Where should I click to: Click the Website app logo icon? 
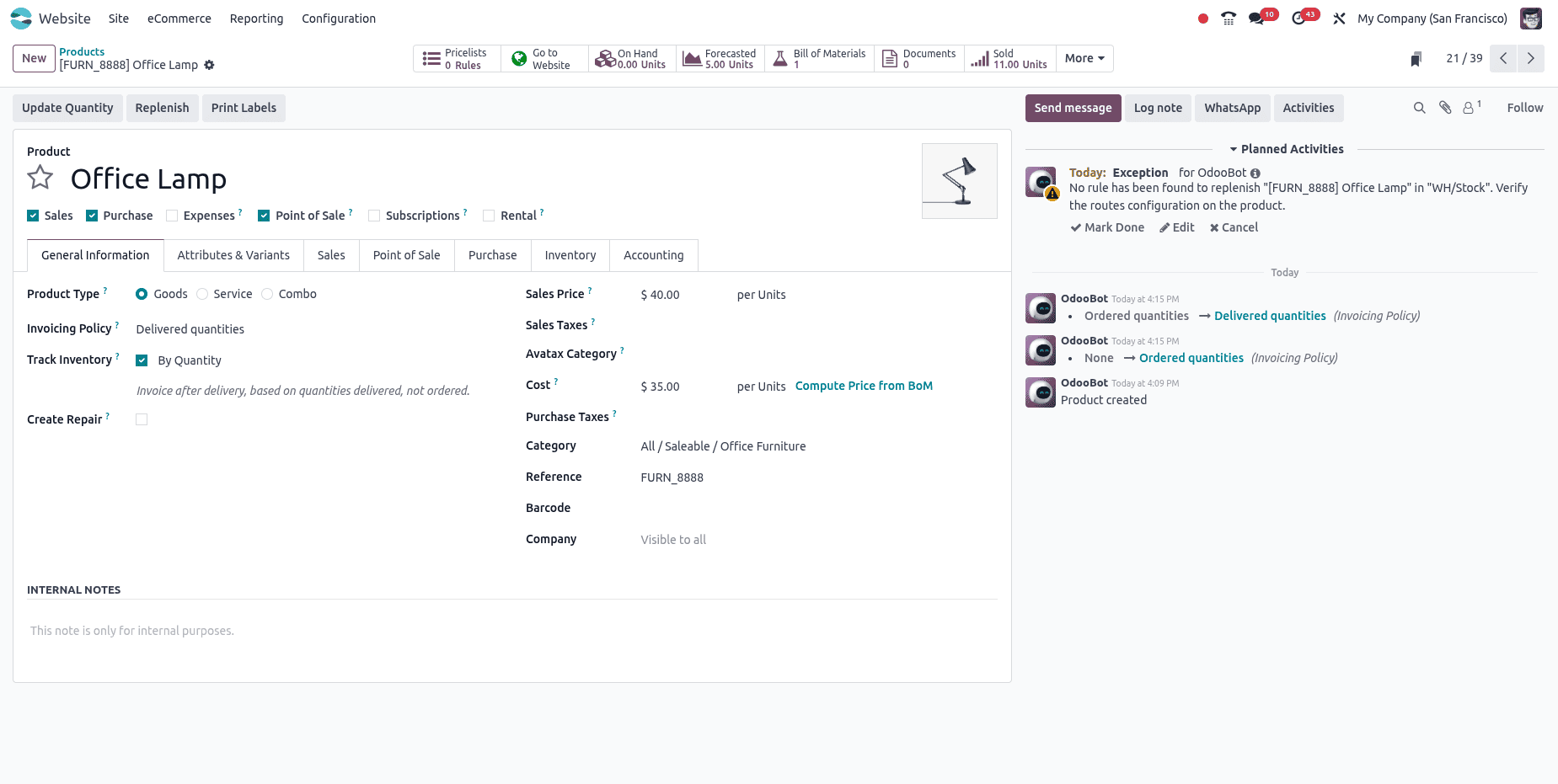[21, 19]
